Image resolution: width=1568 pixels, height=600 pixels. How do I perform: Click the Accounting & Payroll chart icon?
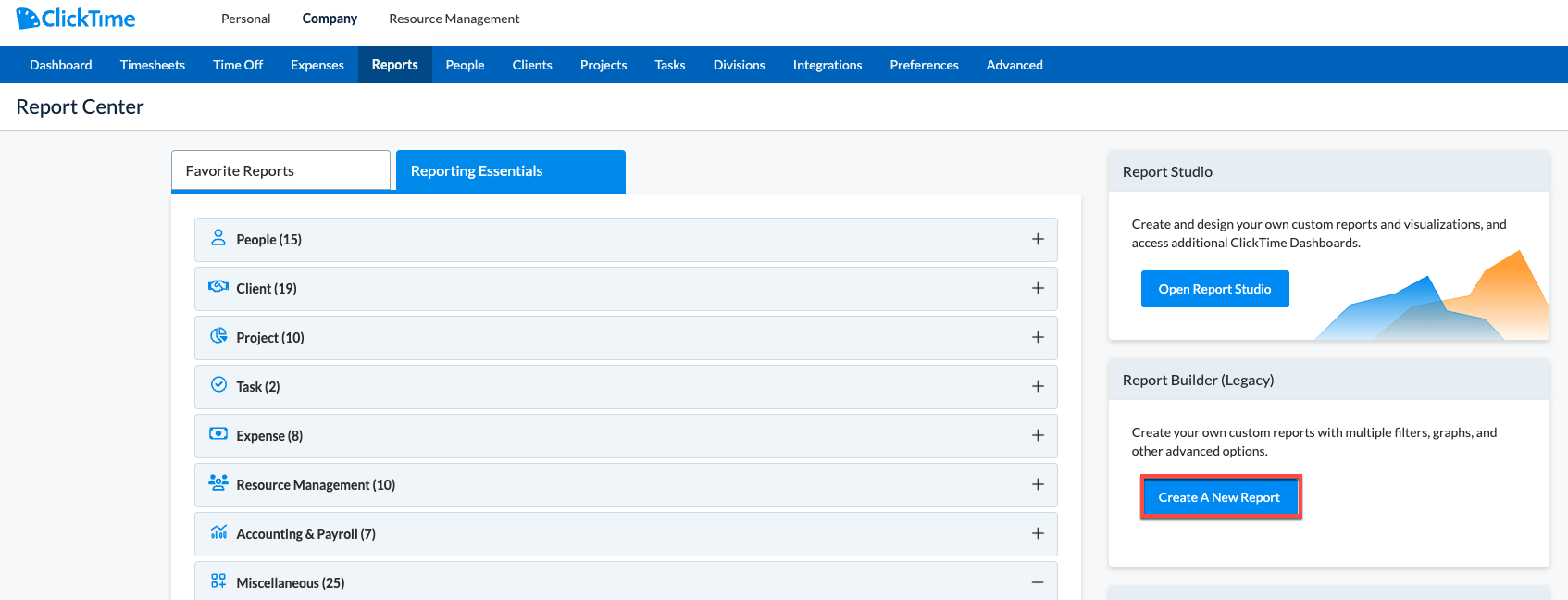tap(218, 532)
